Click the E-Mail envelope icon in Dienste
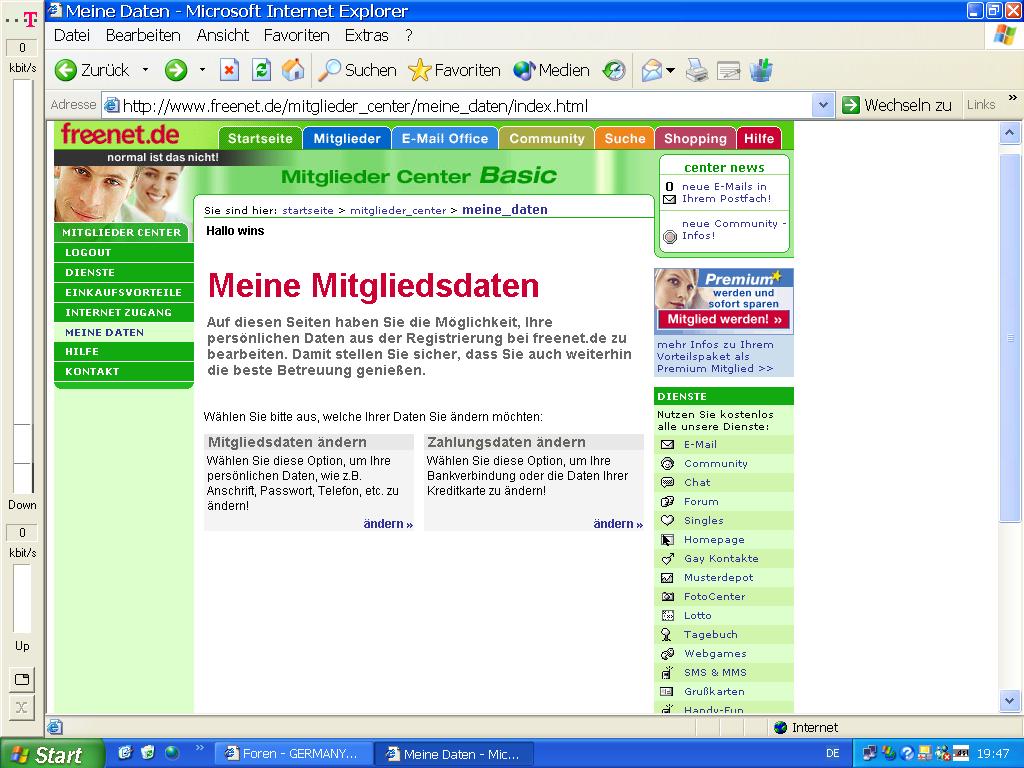The image size is (1024, 768). (x=667, y=445)
